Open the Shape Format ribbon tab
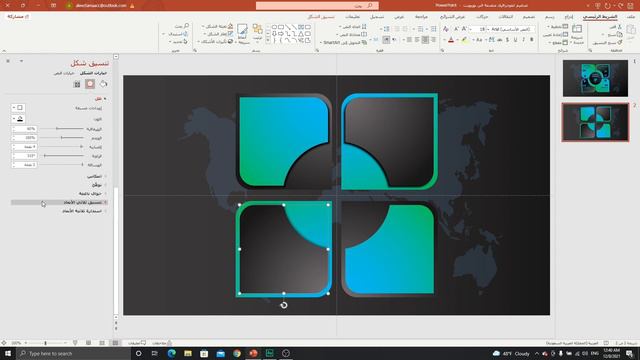The height and width of the screenshot is (360, 640). (321, 17)
